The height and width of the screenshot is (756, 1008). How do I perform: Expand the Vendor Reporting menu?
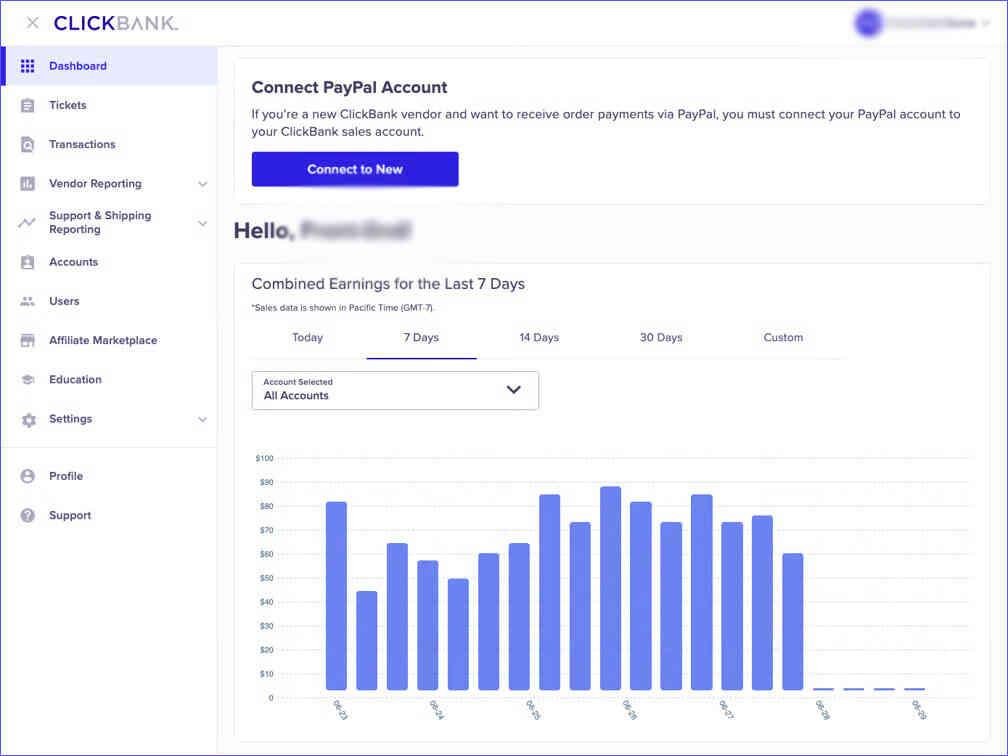203,184
